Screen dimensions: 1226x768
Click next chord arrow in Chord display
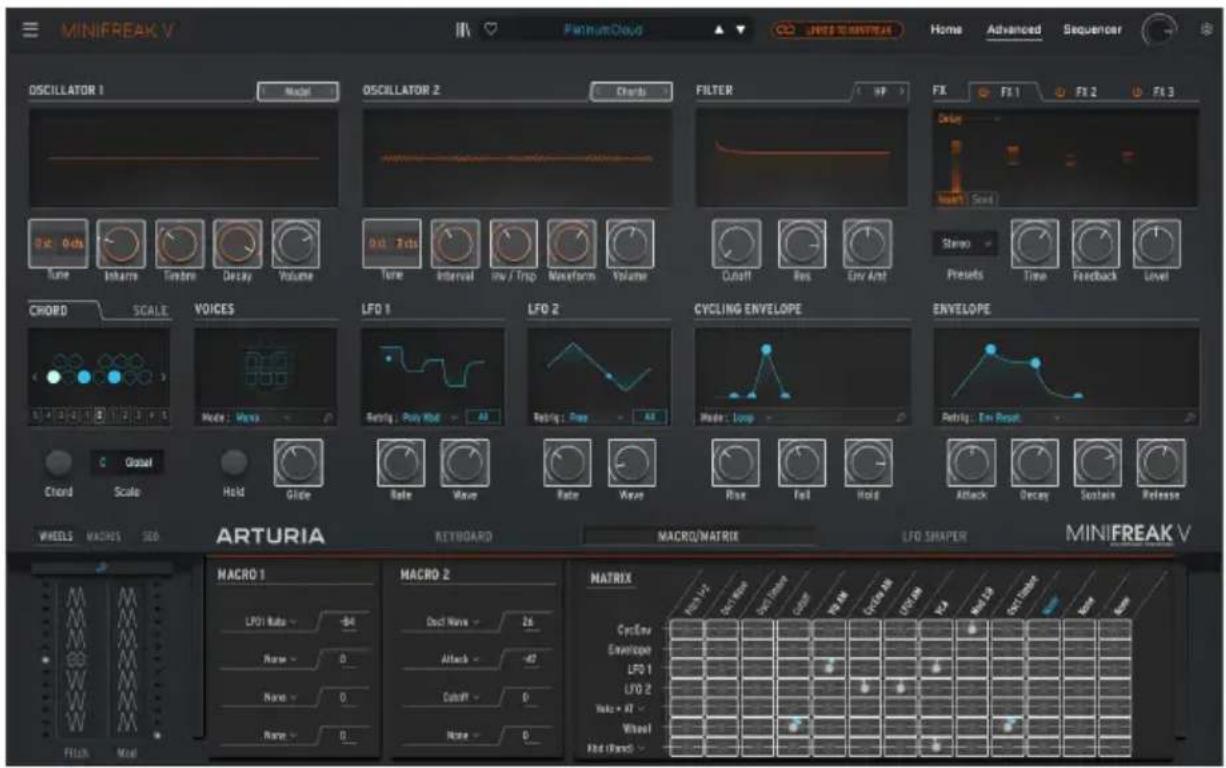163,377
